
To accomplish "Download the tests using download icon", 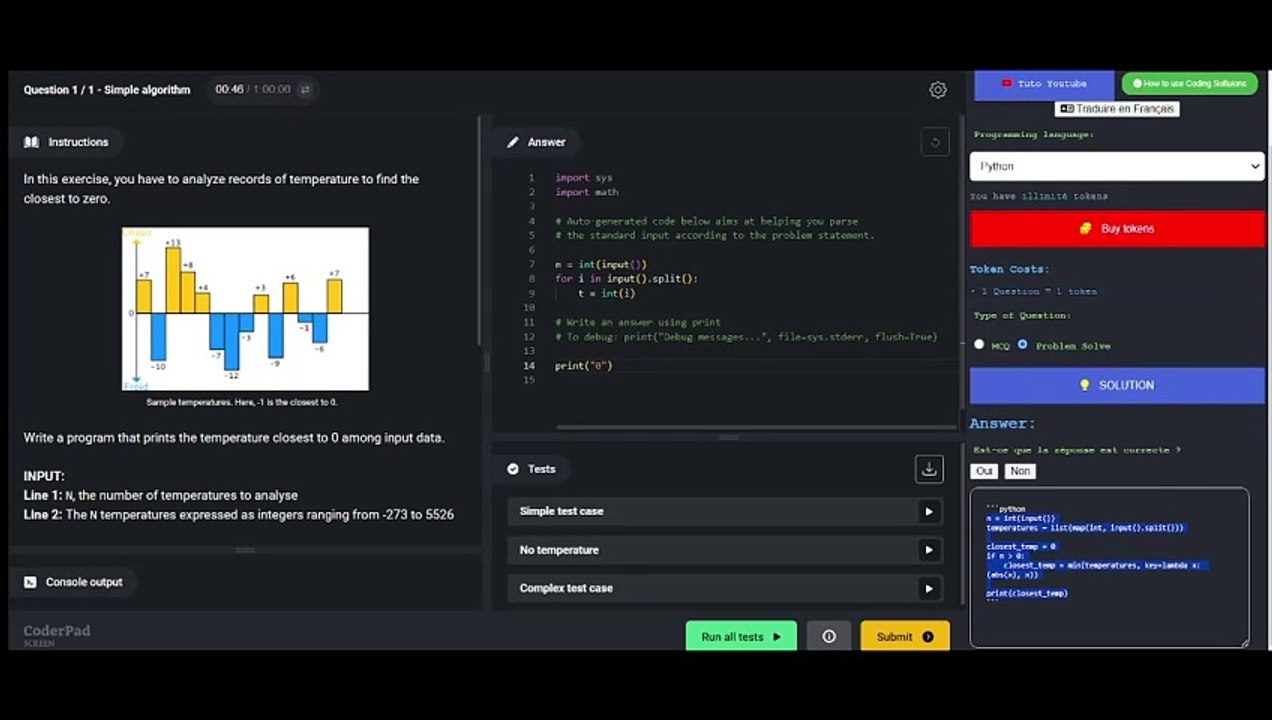I will pyautogui.click(x=929, y=469).
